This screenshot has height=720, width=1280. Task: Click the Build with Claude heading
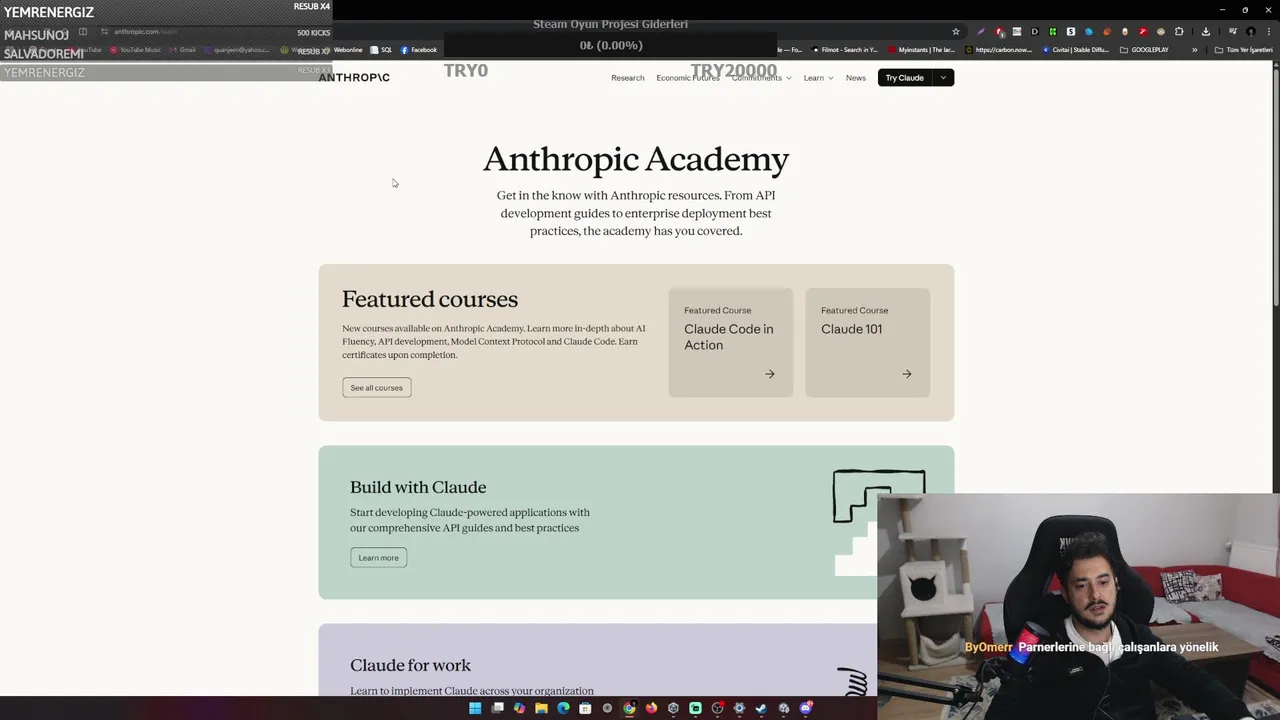click(x=418, y=487)
